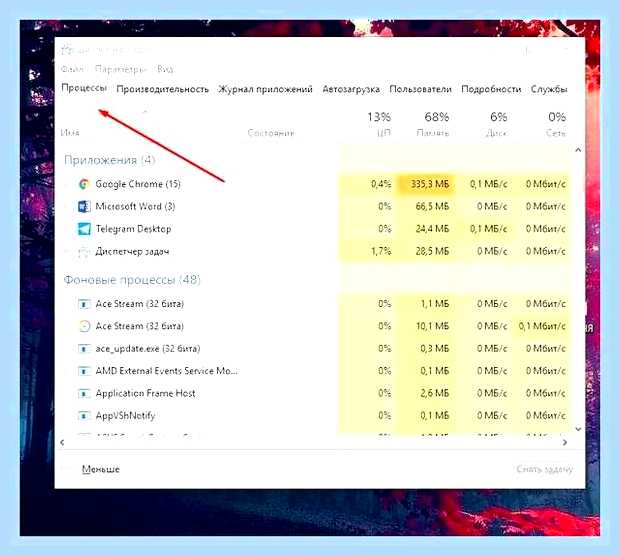
Task: Open the Журнал приложений tab
Action: point(265,89)
